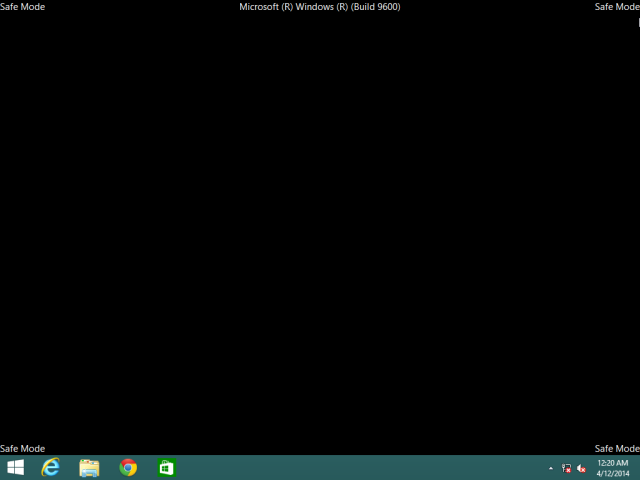Viewport: 640px width, 480px height.
Task: Open File Explorer from the taskbar
Action: tap(89, 467)
